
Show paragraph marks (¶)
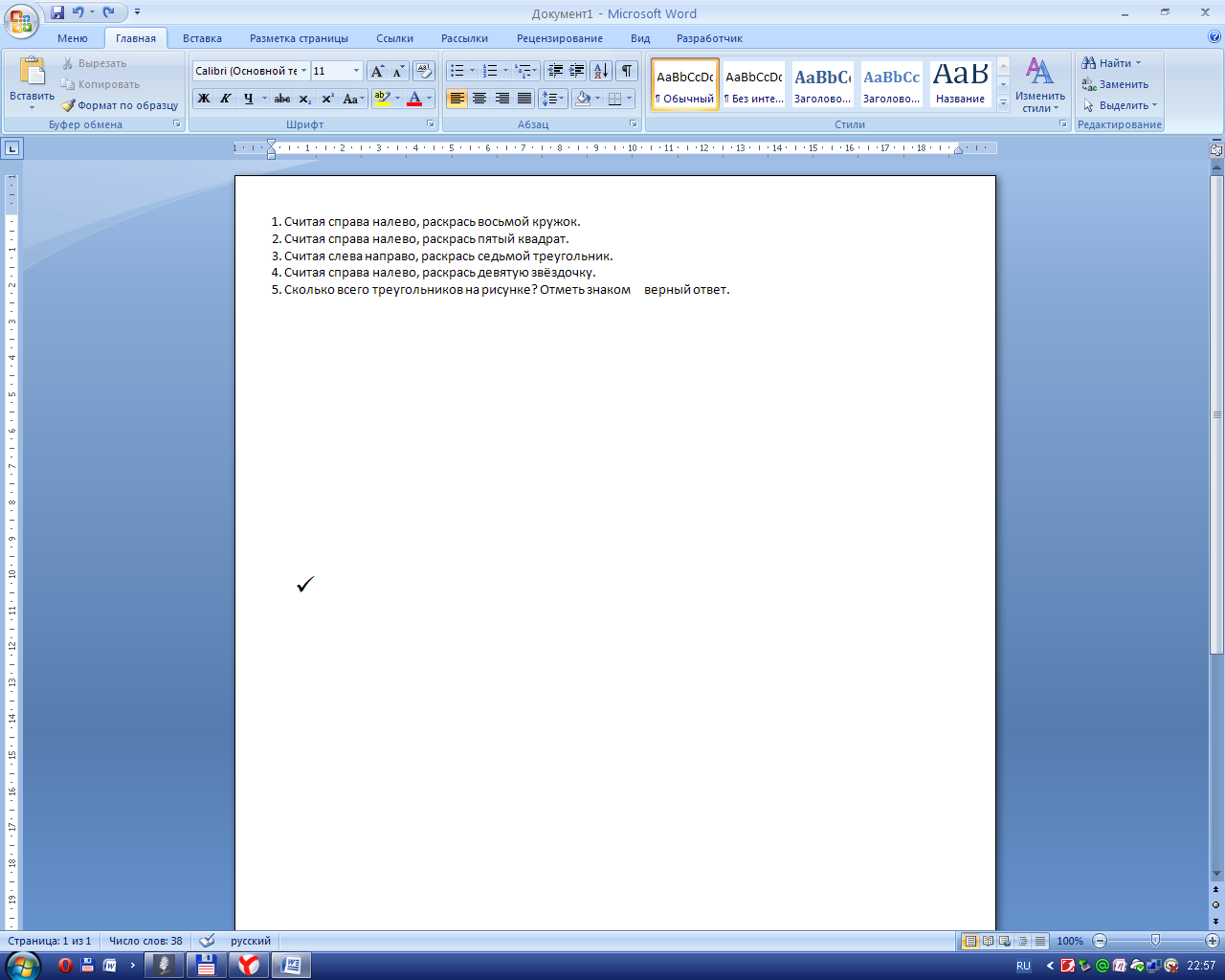click(627, 71)
